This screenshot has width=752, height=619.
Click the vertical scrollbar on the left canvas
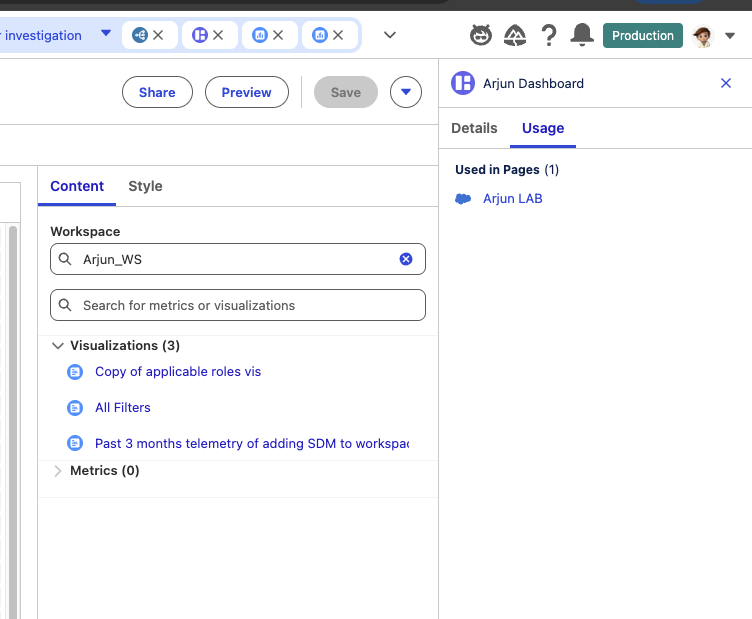pyautogui.click(x=13, y=422)
